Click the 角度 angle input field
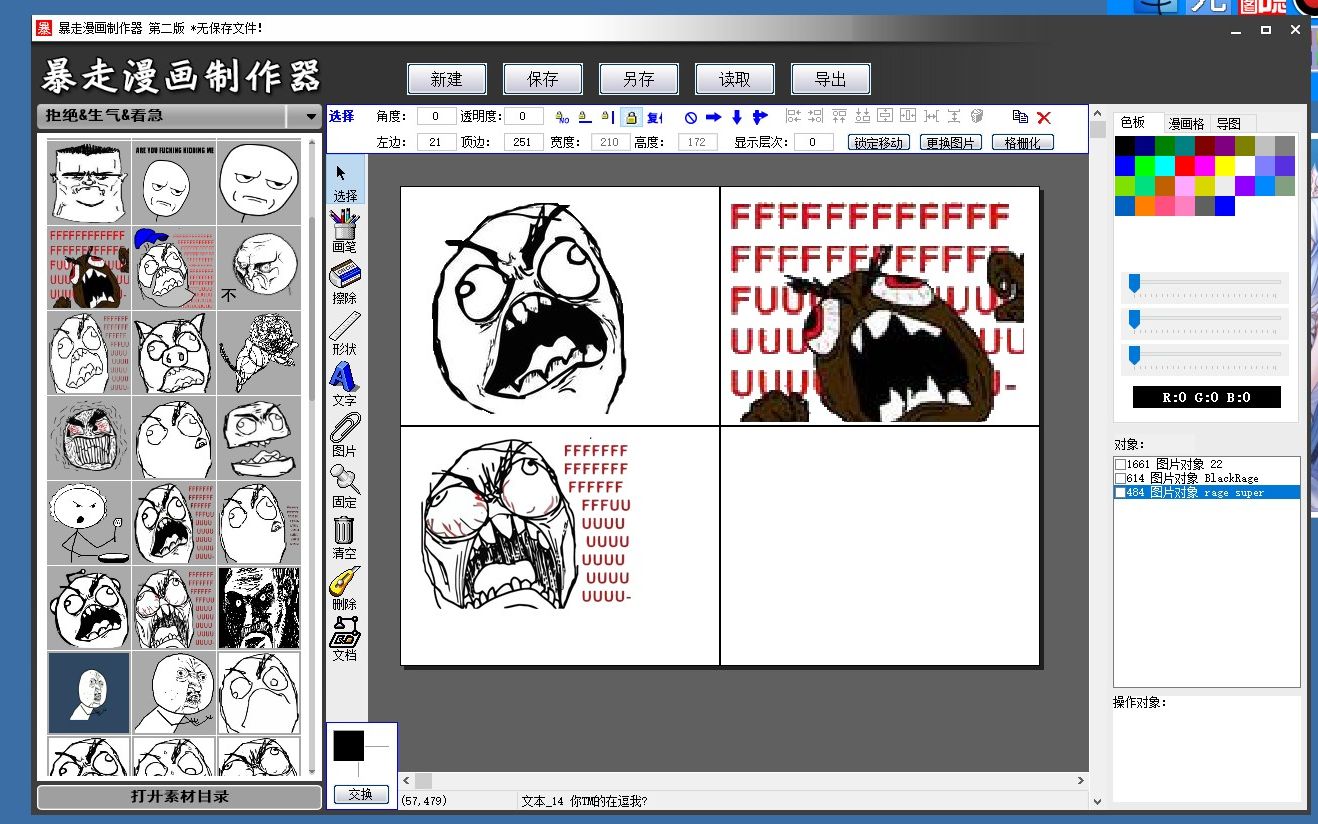The height and width of the screenshot is (824, 1318). pyautogui.click(x=436, y=116)
